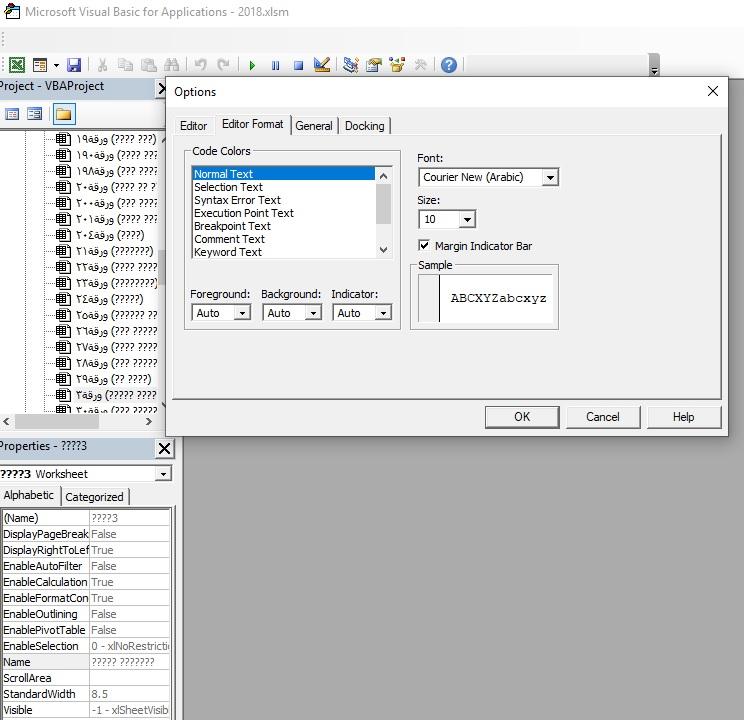Click the Run Sub green play icon

252,65
